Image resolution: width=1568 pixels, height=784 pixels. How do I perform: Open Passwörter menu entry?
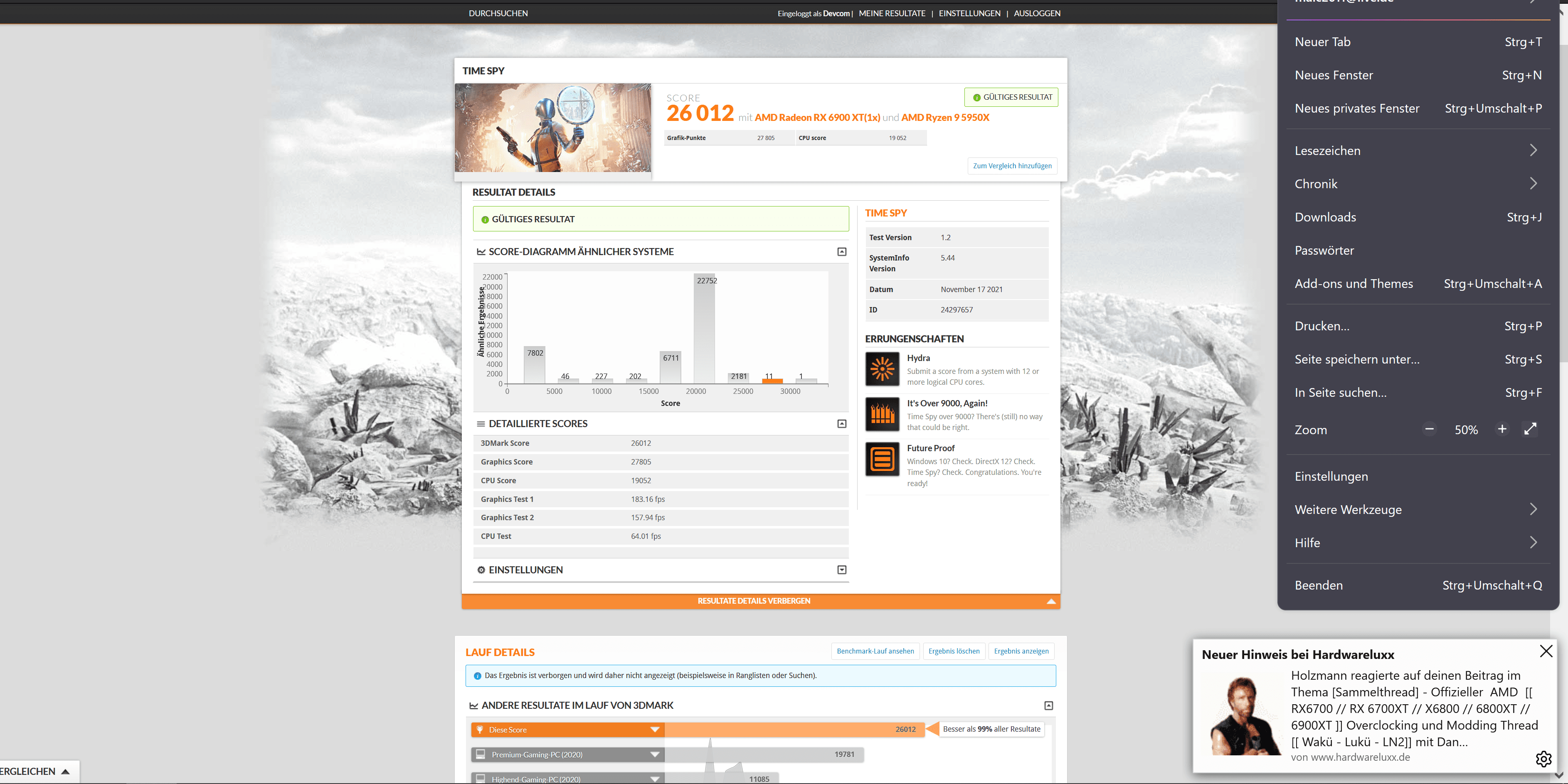tap(1418, 250)
